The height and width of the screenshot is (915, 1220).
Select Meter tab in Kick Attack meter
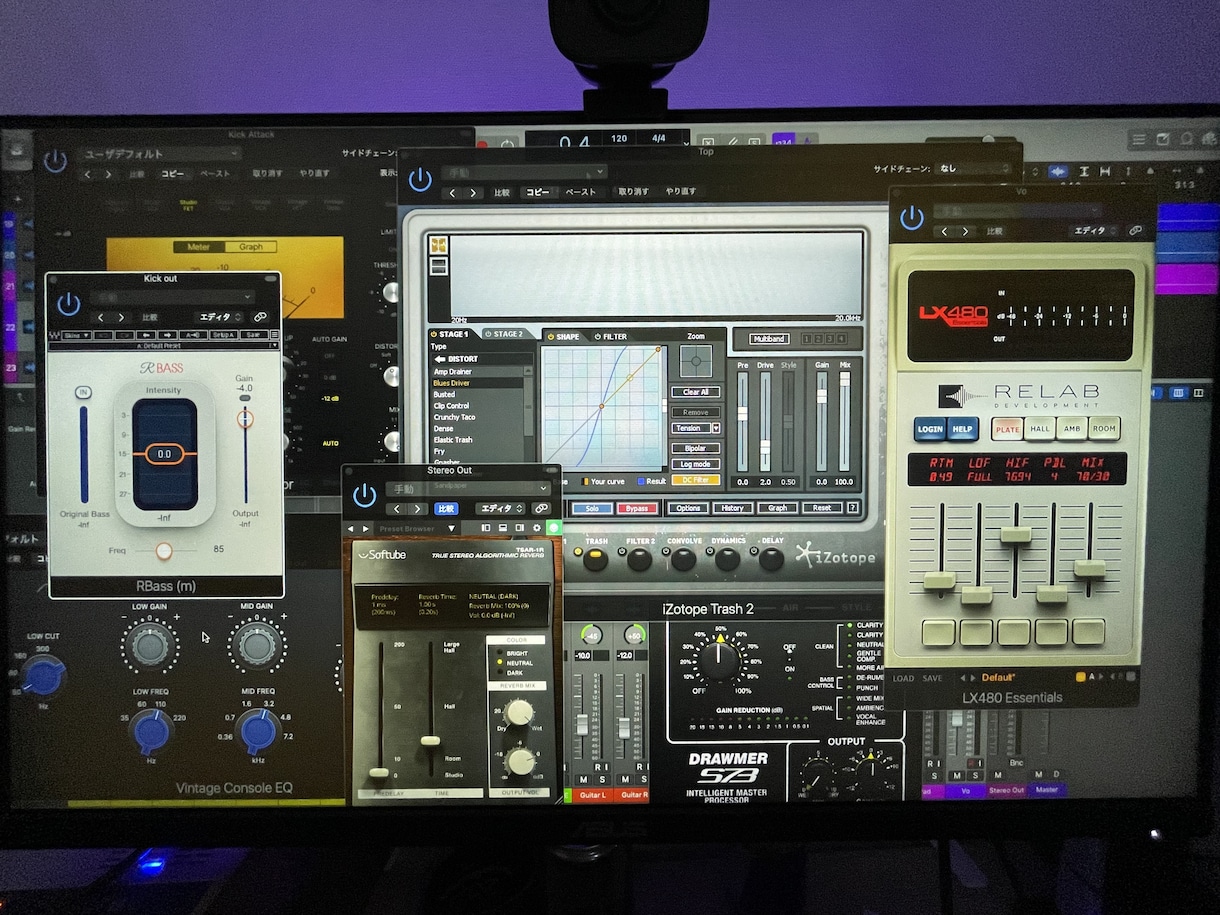pos(200,247)
